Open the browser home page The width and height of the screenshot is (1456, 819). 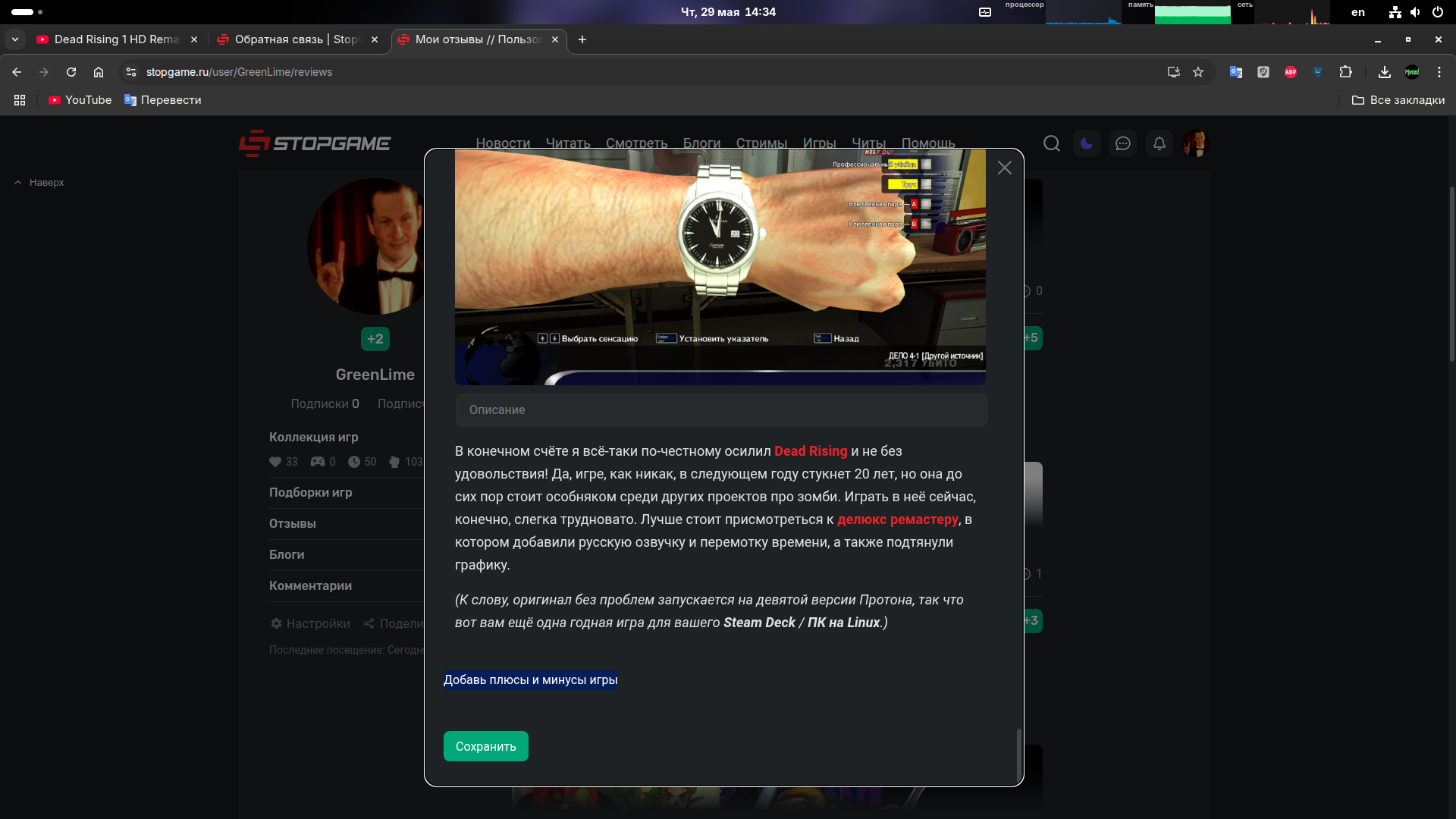[x=99, y=72]
